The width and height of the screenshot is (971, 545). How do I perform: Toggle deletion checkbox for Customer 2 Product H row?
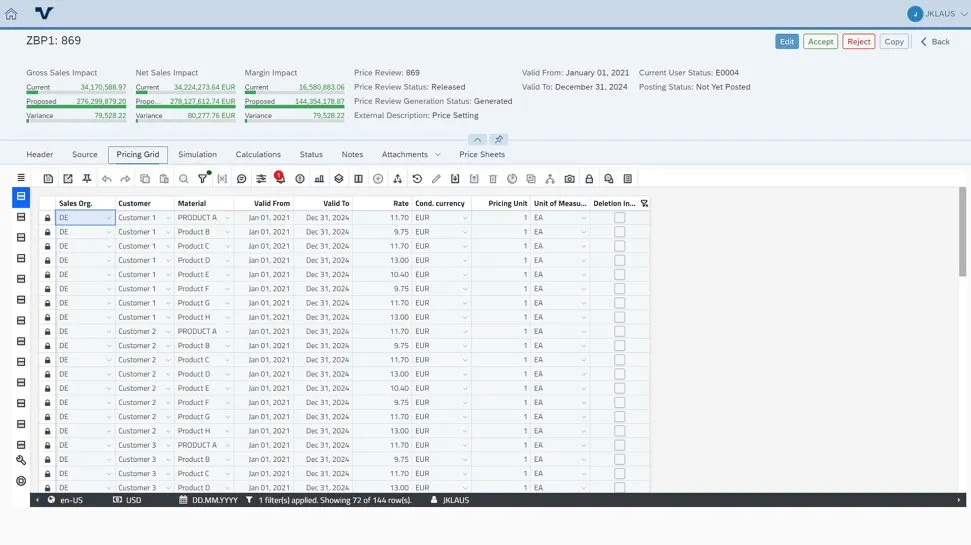[619, 431]
